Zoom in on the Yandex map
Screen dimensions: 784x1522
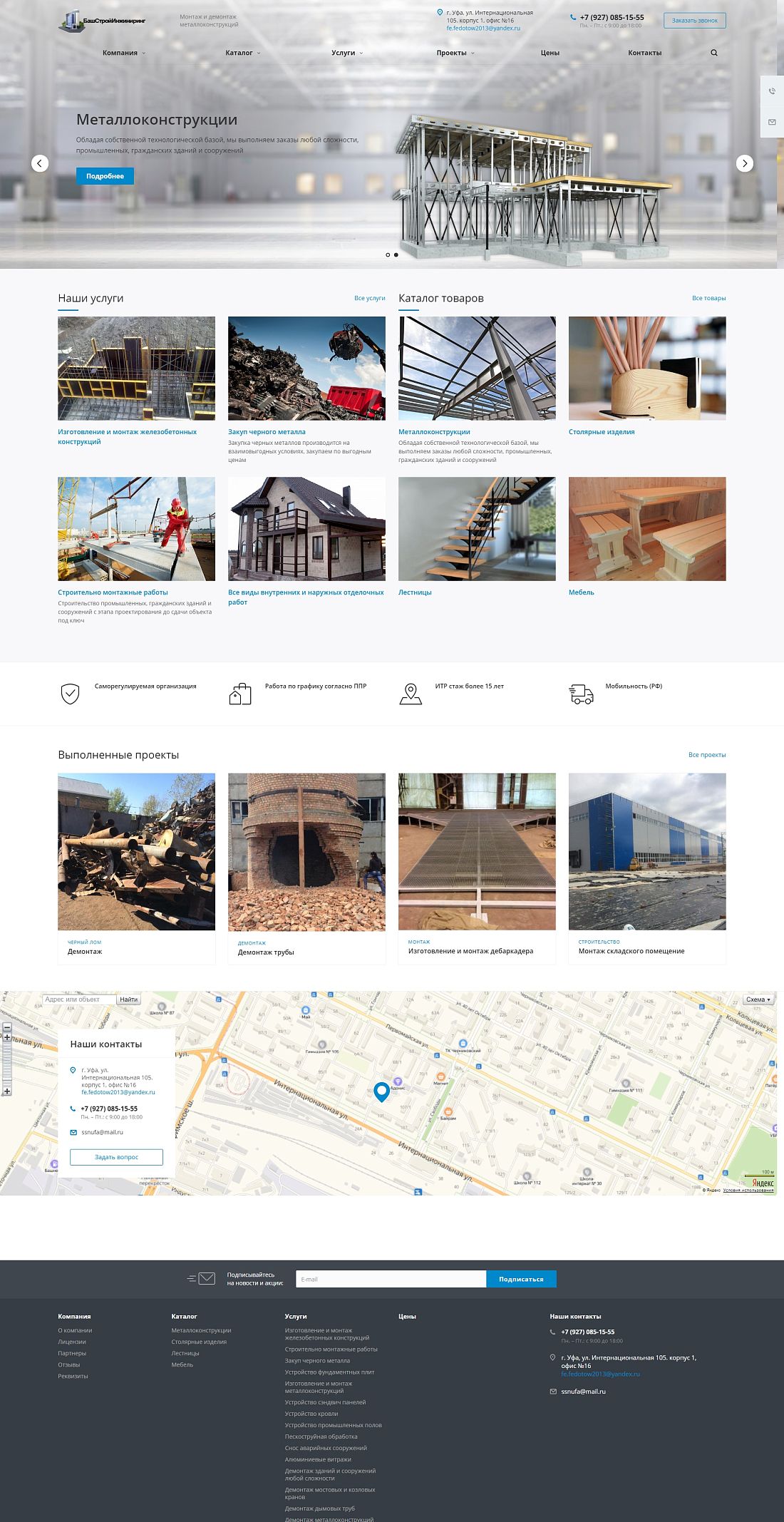(7, 1037)
